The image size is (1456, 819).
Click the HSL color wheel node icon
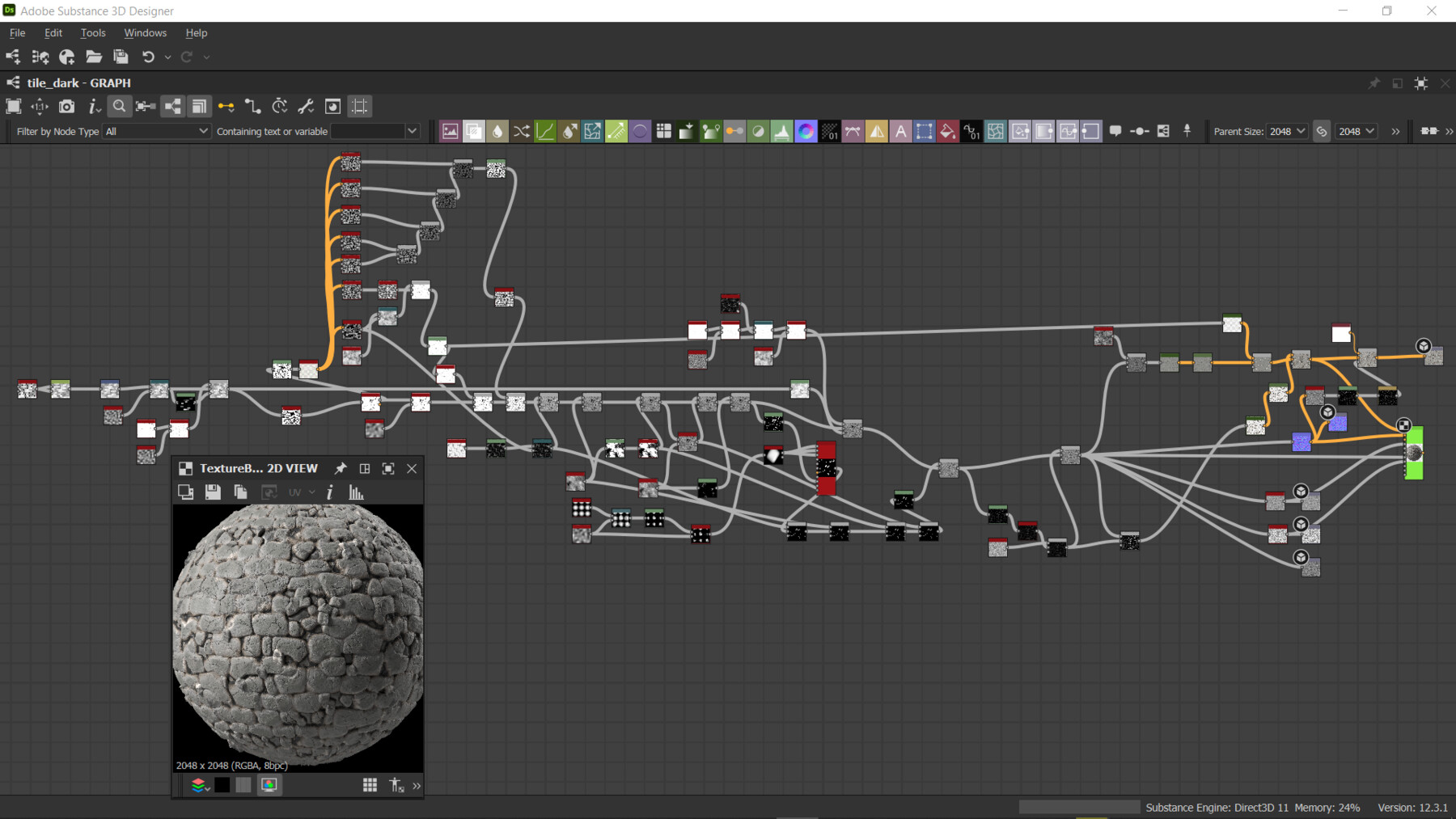coord(806,131)
